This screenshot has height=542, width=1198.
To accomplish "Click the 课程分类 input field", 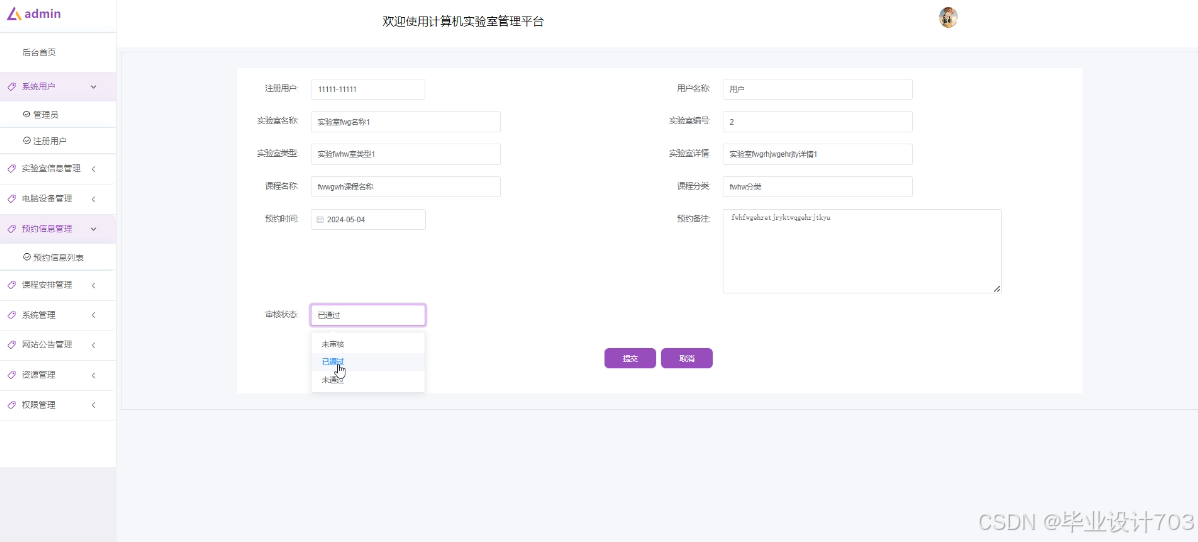I will [818, 187].
